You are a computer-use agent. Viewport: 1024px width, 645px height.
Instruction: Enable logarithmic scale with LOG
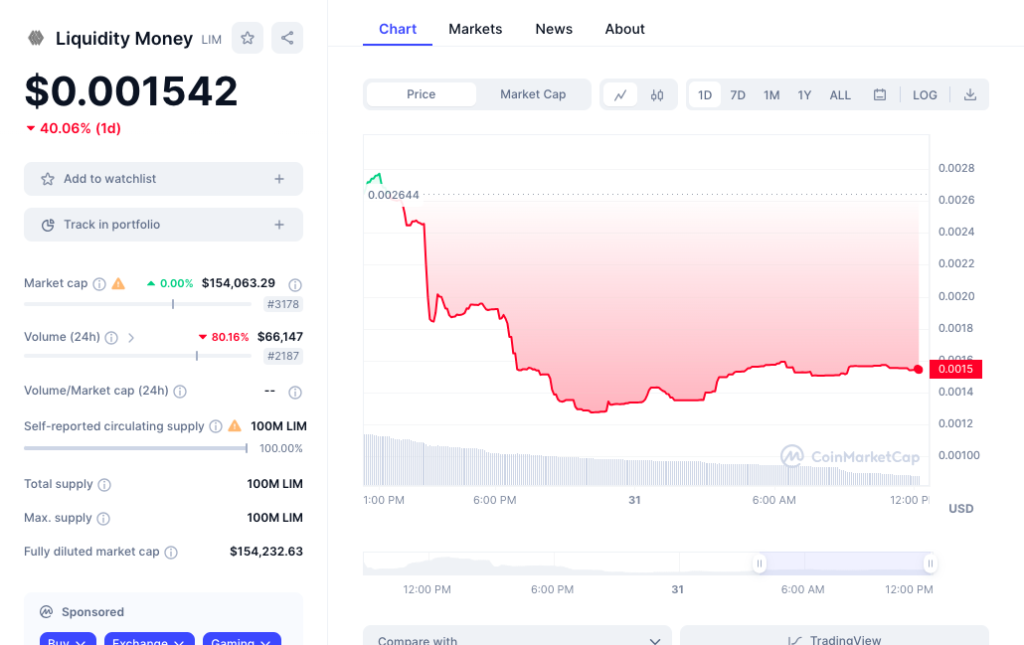coord(924,94)
